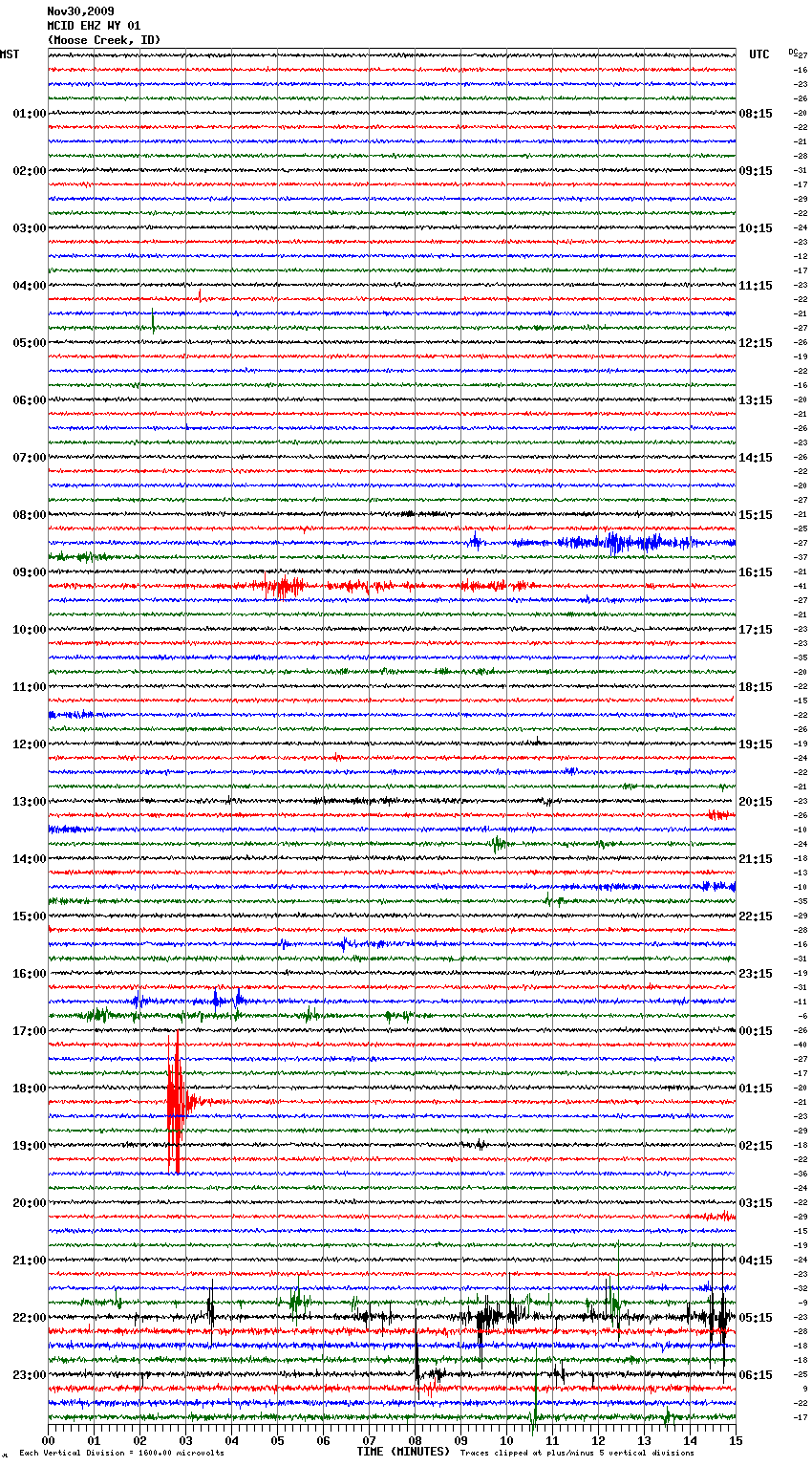Click the 23:00 MST row label
Image resolution: width=812 pixels, height=1466 pixels.
(30, 1375)
